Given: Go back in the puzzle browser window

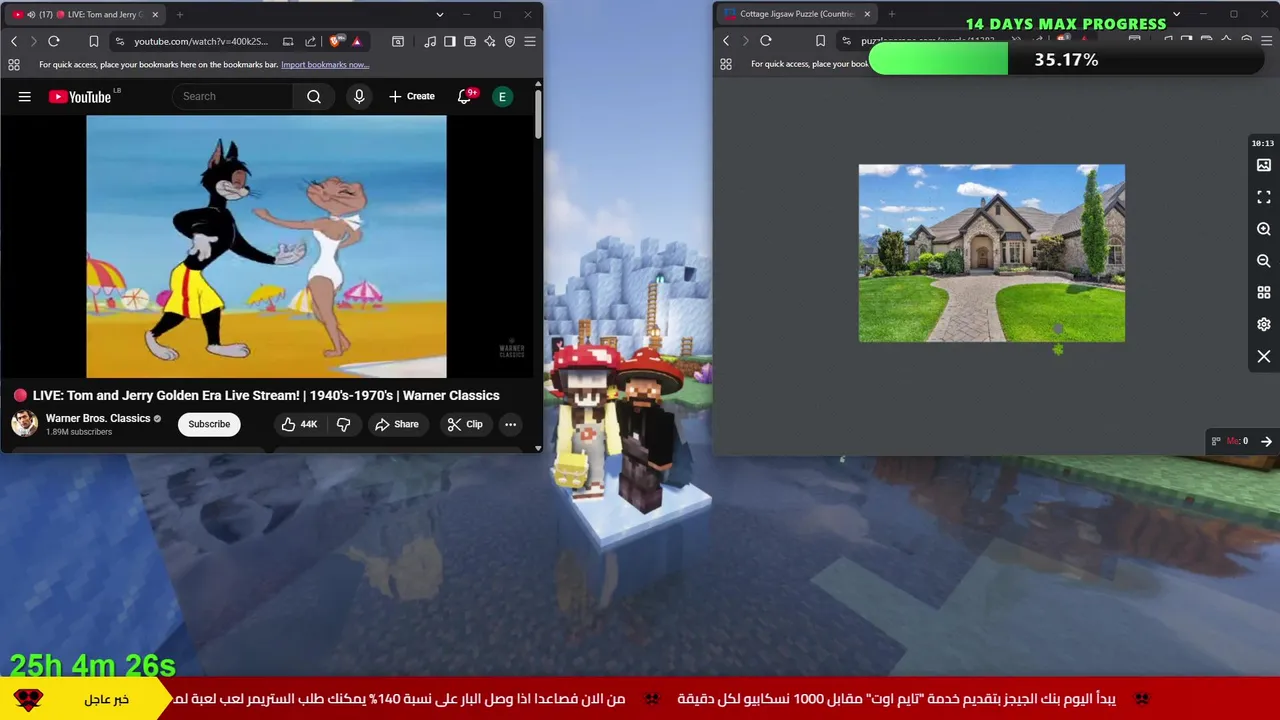Looking at the screenshot, I should tap(726, 41).
